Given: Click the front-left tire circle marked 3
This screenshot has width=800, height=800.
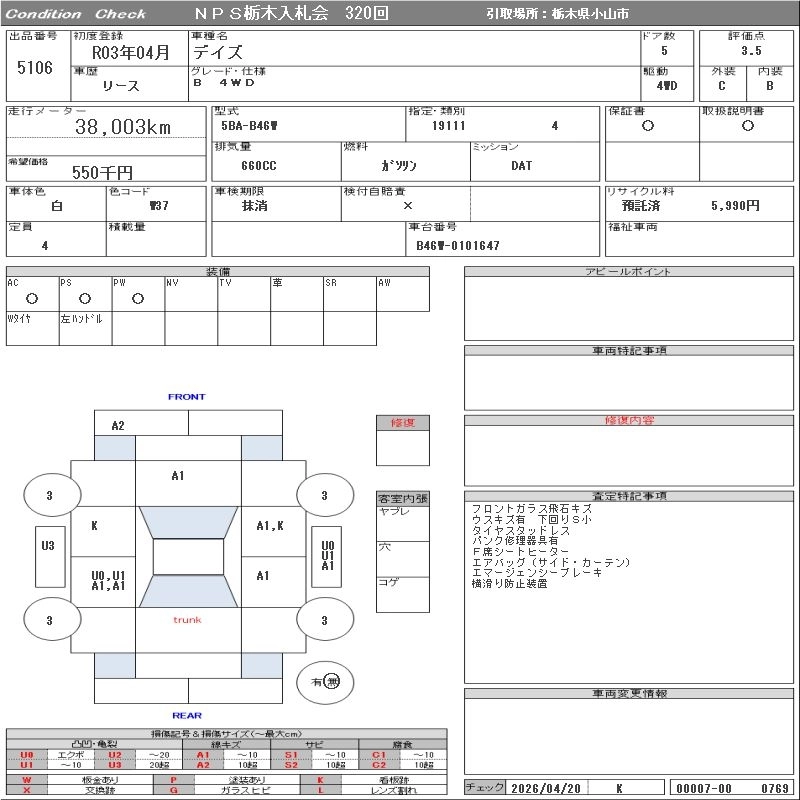Looking at the screenshot, I should tap(52, 495).
